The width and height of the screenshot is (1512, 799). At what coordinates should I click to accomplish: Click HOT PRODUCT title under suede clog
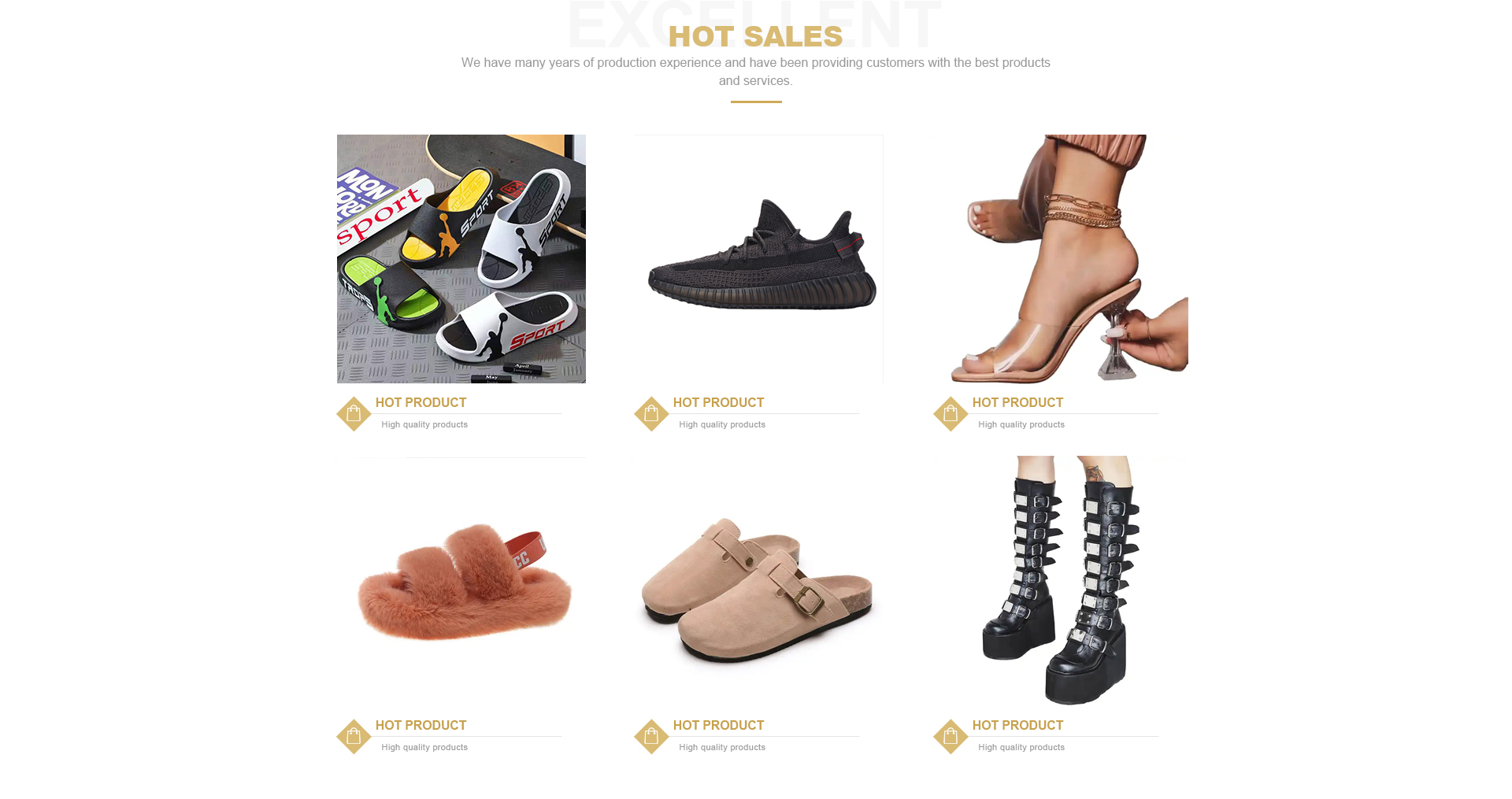(718, 725)
